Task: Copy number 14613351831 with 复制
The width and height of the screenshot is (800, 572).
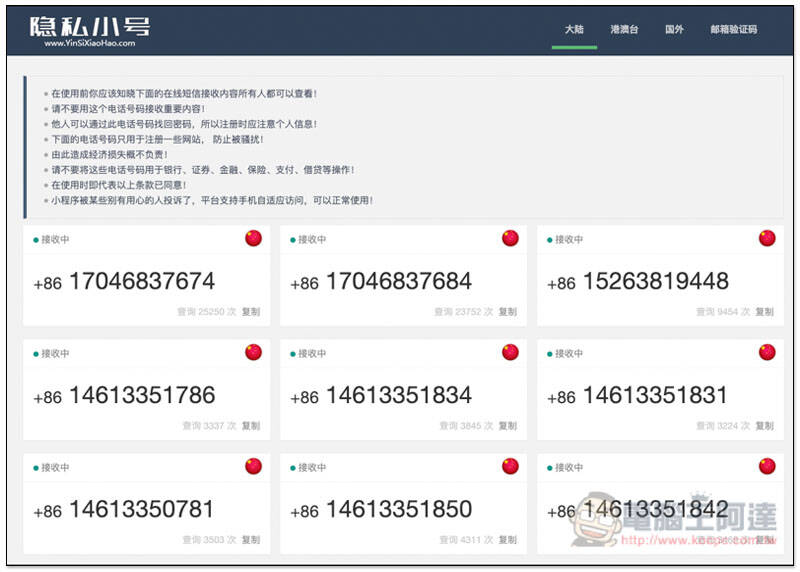Action: pyautogui.click(x=764, y=426)
